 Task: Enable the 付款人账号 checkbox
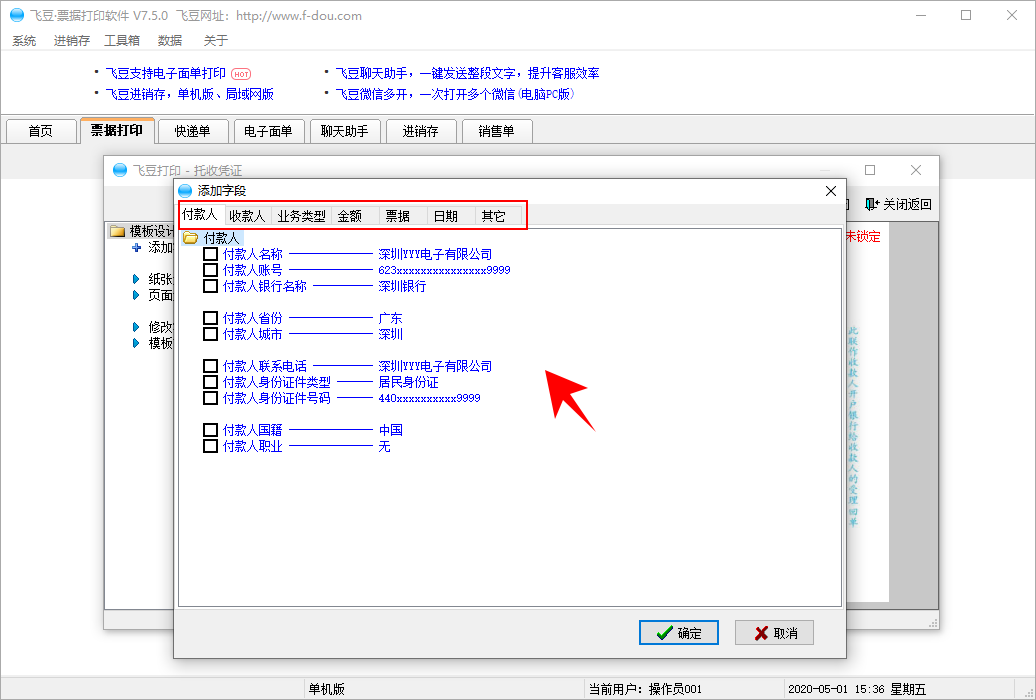pyautogui.click(x=210, y=270)
